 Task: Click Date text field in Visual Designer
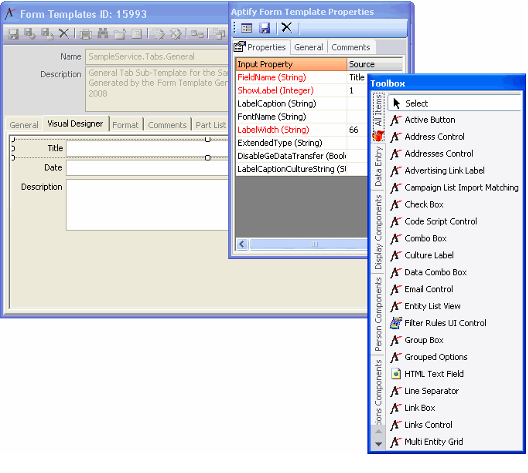147,168
